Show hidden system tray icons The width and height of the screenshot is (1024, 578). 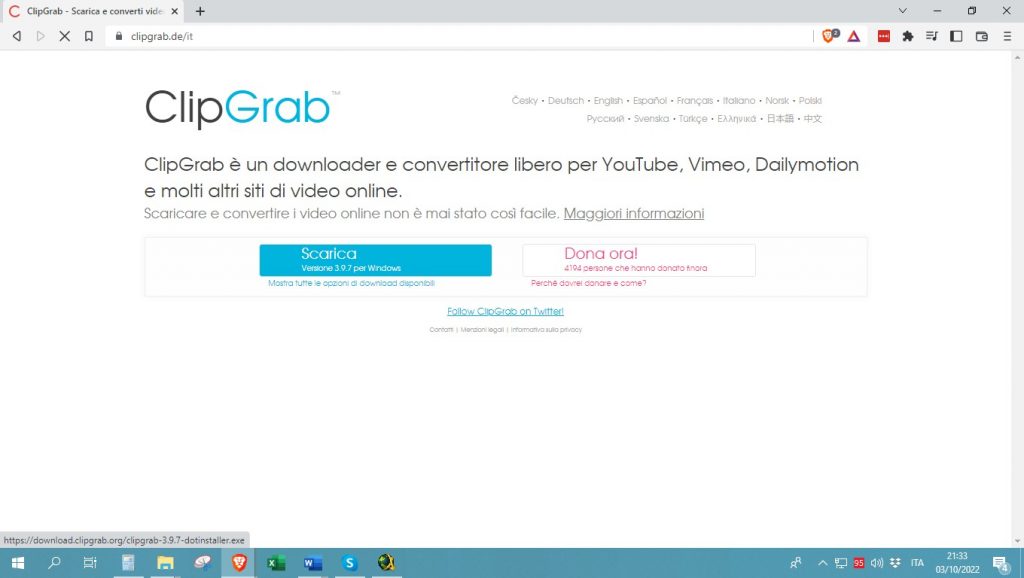pyautogui.click(x=822, y=563)
